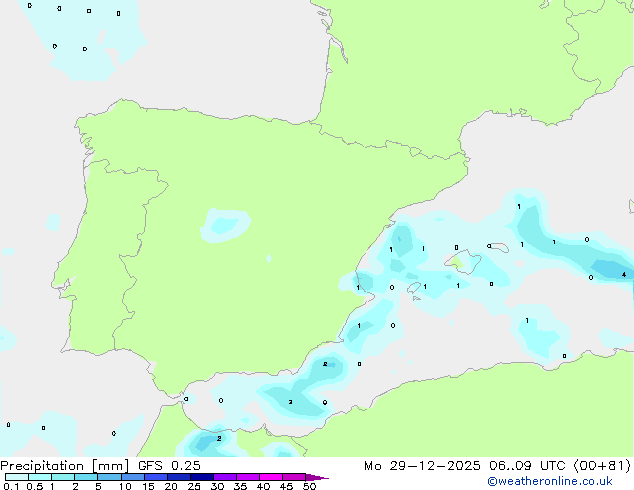Viewport: 634px width, 490px height.
Task: Click the 'Precipitation [mm]' title text
Action: pyautogui.click(x=64, y=466)
